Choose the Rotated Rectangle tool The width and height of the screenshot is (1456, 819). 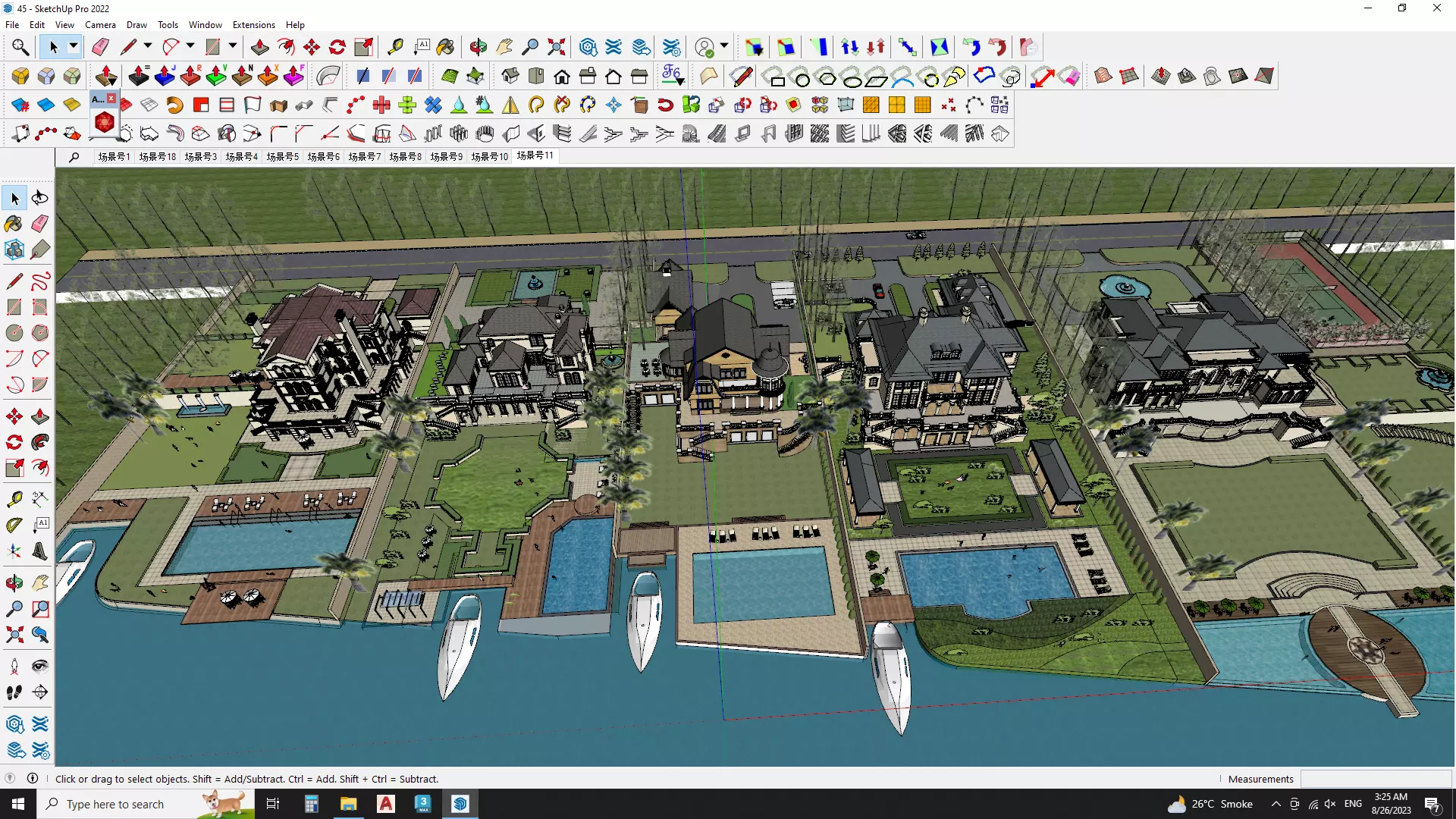pyautogui.click(x=40, y=307)
